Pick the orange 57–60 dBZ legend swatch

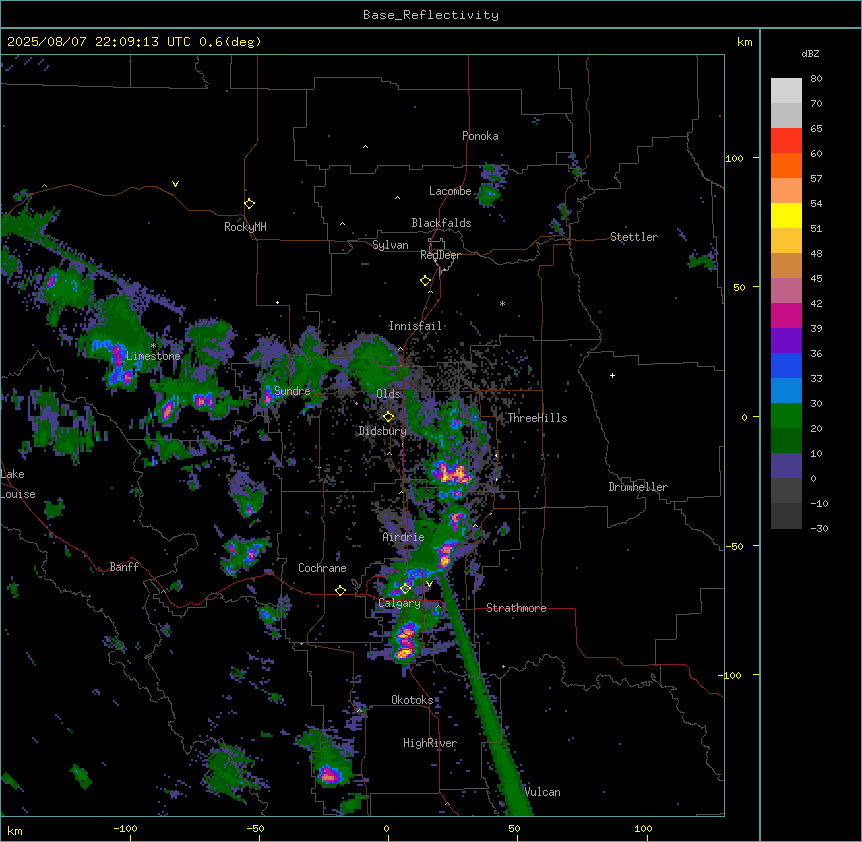tap(786, 165)
